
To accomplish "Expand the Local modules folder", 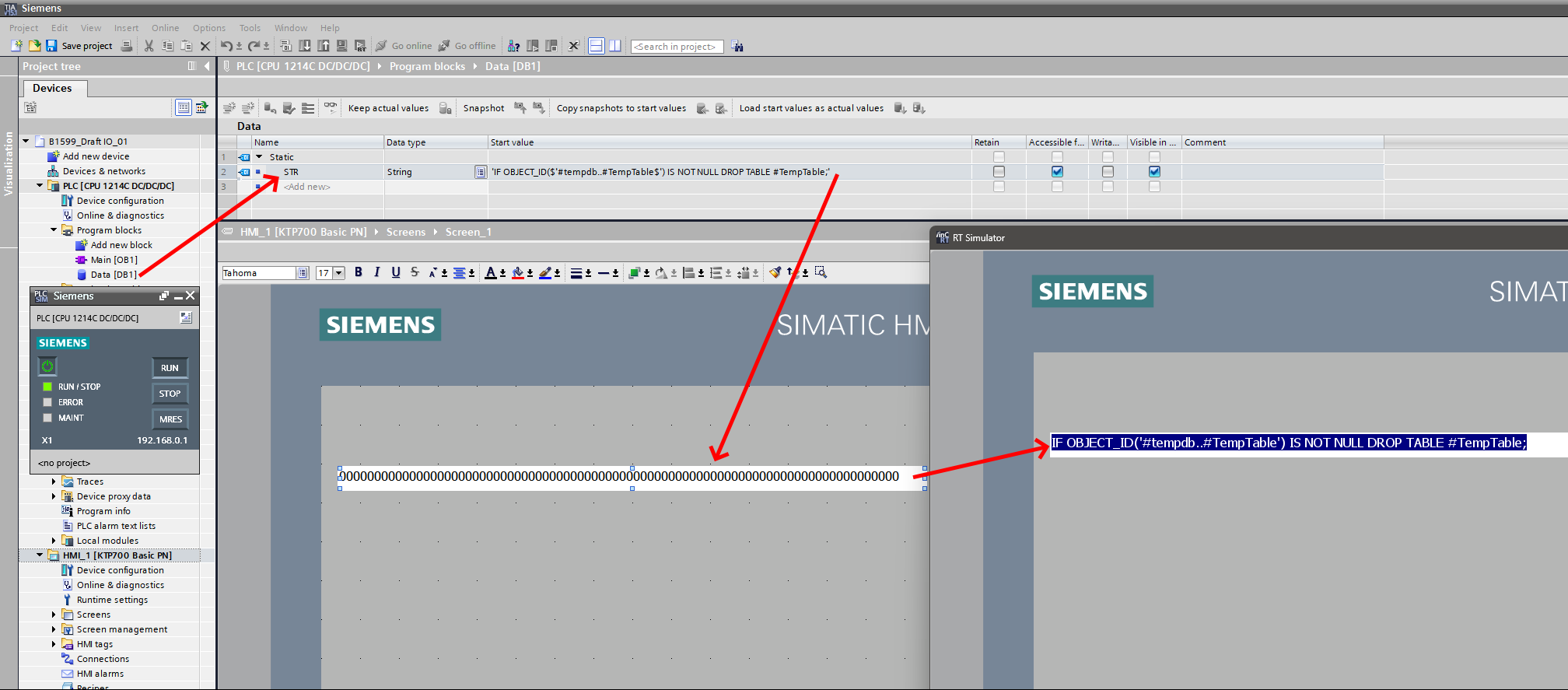I will pyautogui.click(x=54, y=541).
